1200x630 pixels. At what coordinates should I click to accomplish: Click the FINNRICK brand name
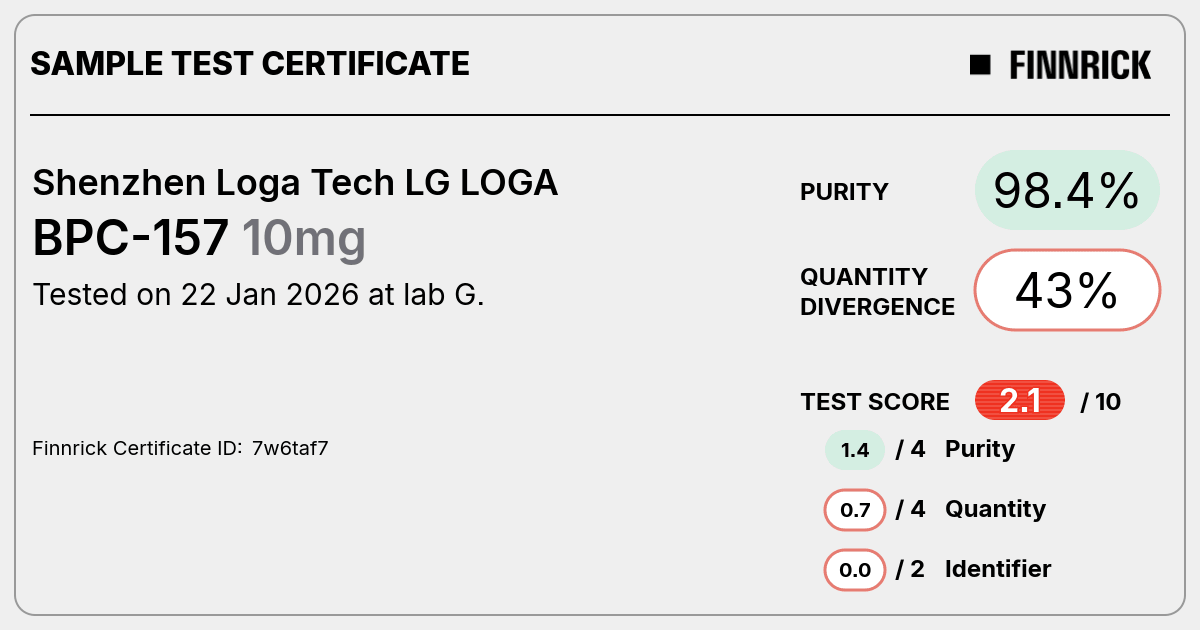(1080, 65)
